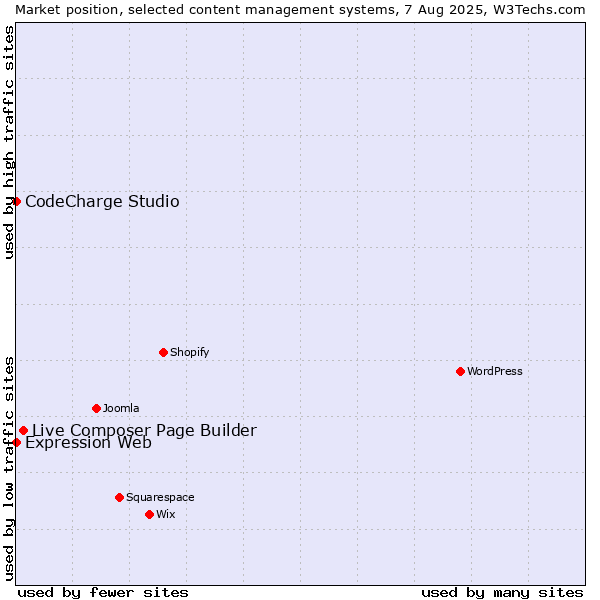Click the chart title mentioning W3Techs.com

[300, 10]
